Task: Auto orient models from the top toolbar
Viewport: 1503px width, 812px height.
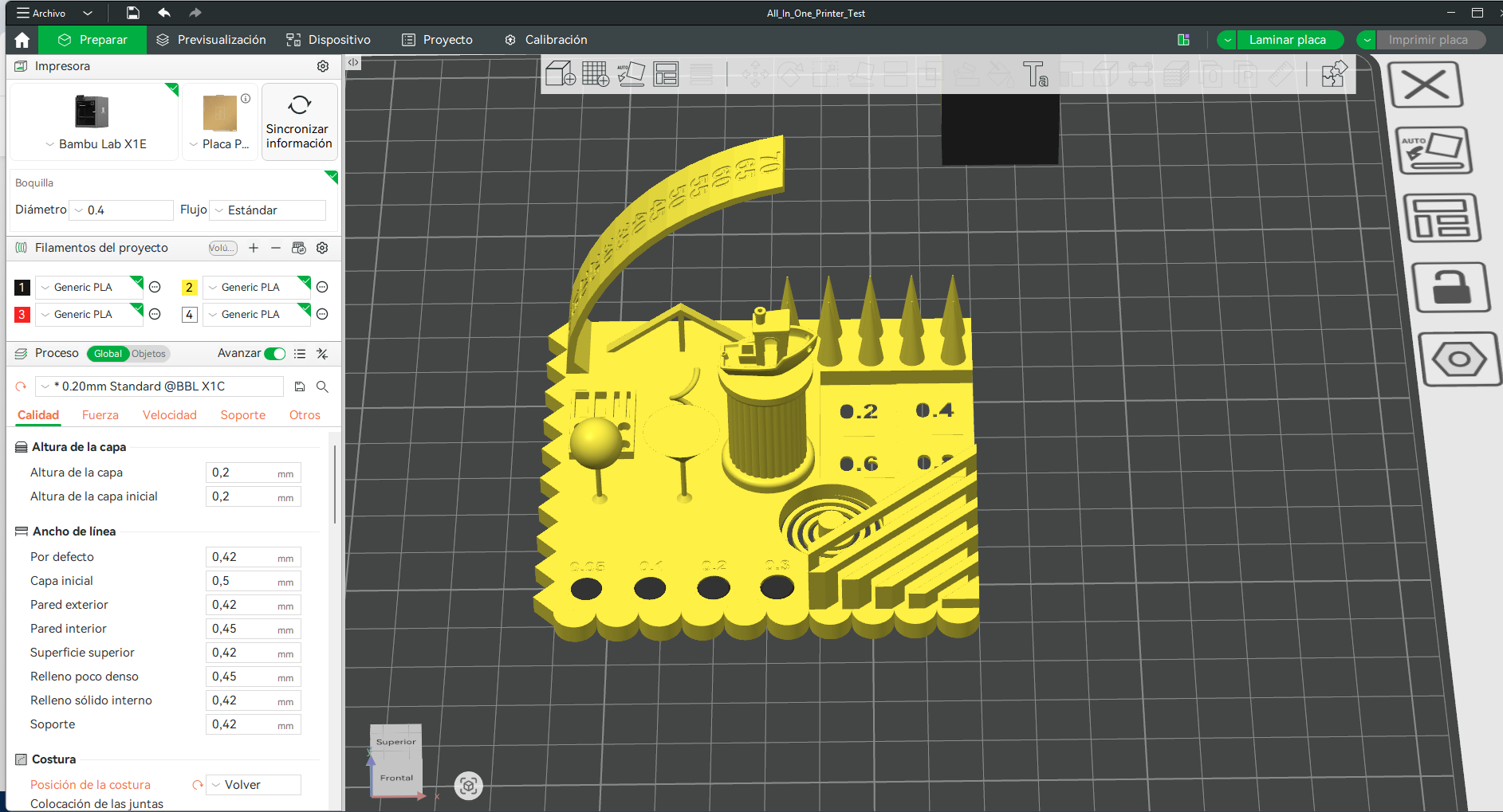Action: click(x=631, y=75)
